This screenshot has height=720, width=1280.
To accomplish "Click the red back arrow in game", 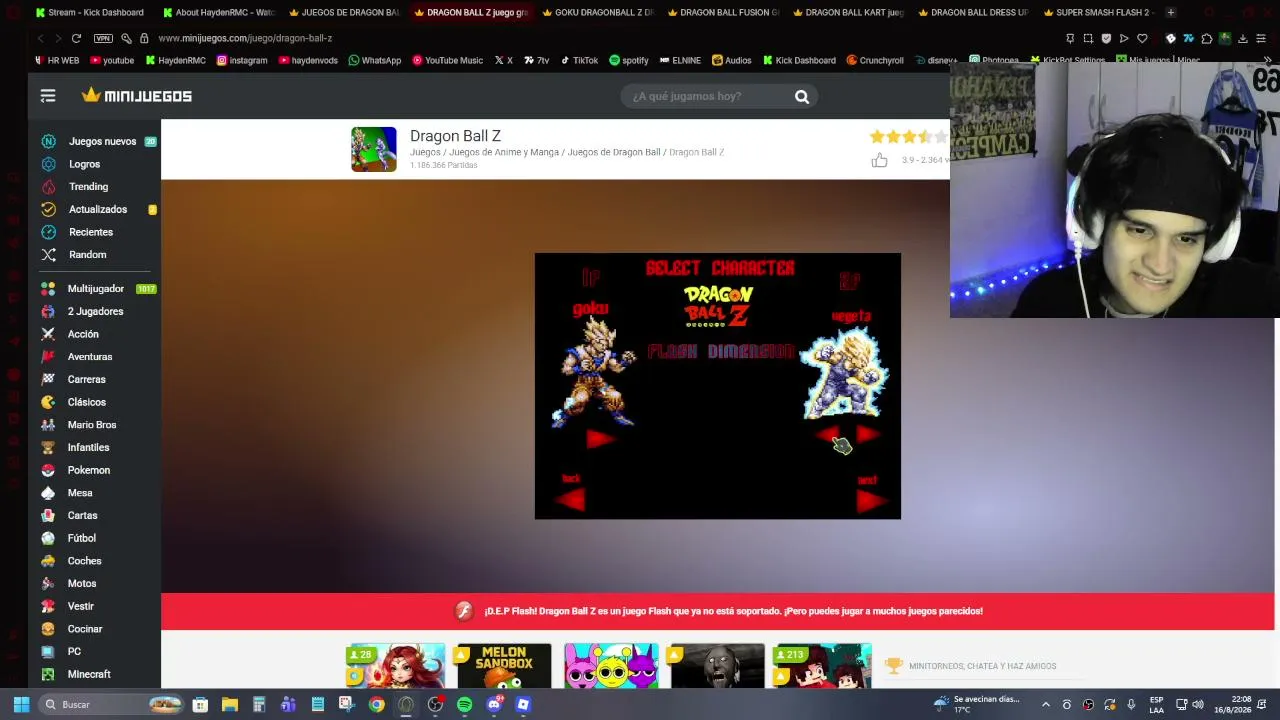I will click(x=570, y=499).
